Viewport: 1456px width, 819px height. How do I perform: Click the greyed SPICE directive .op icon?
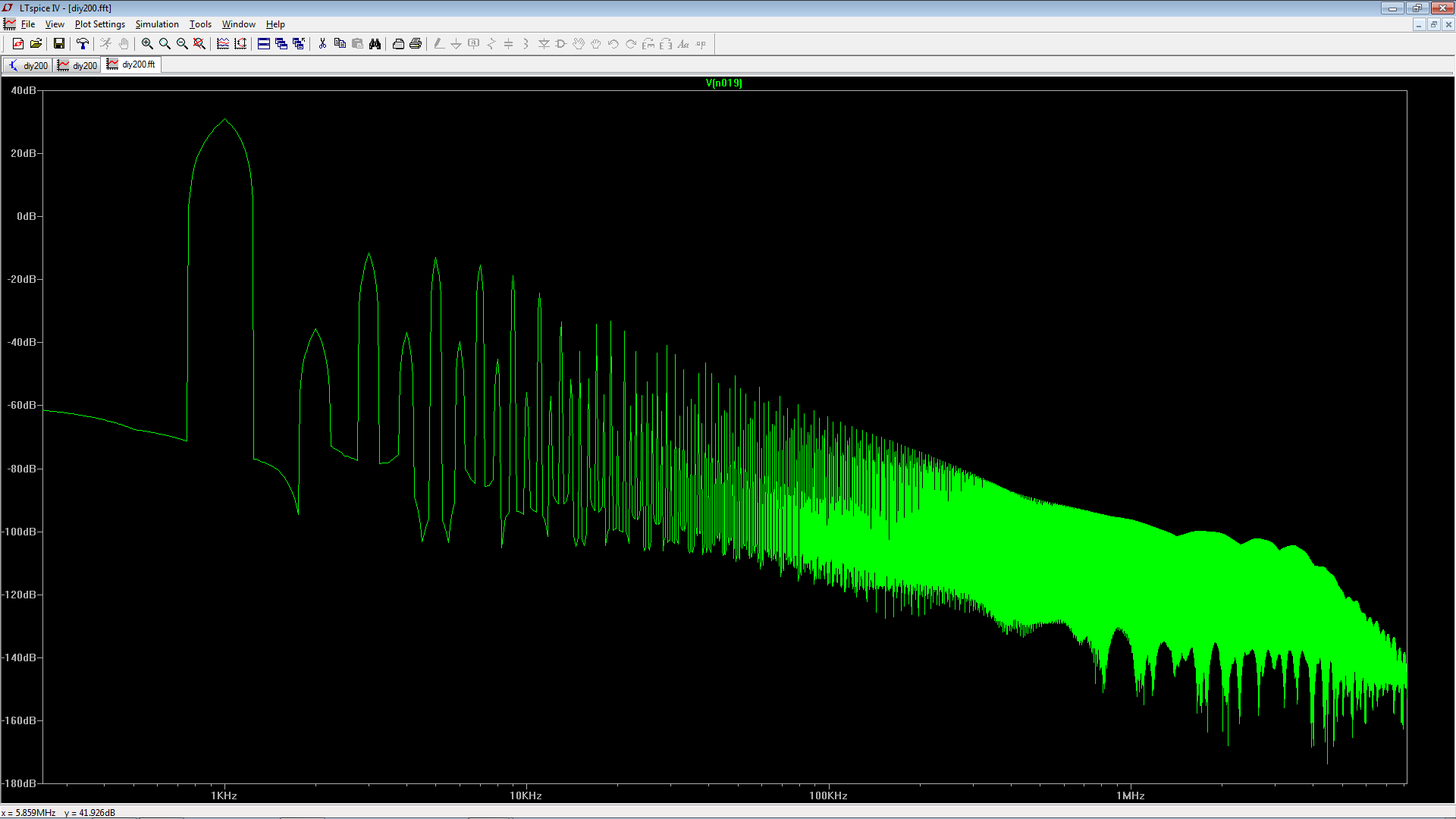click(x=701, y=44)
